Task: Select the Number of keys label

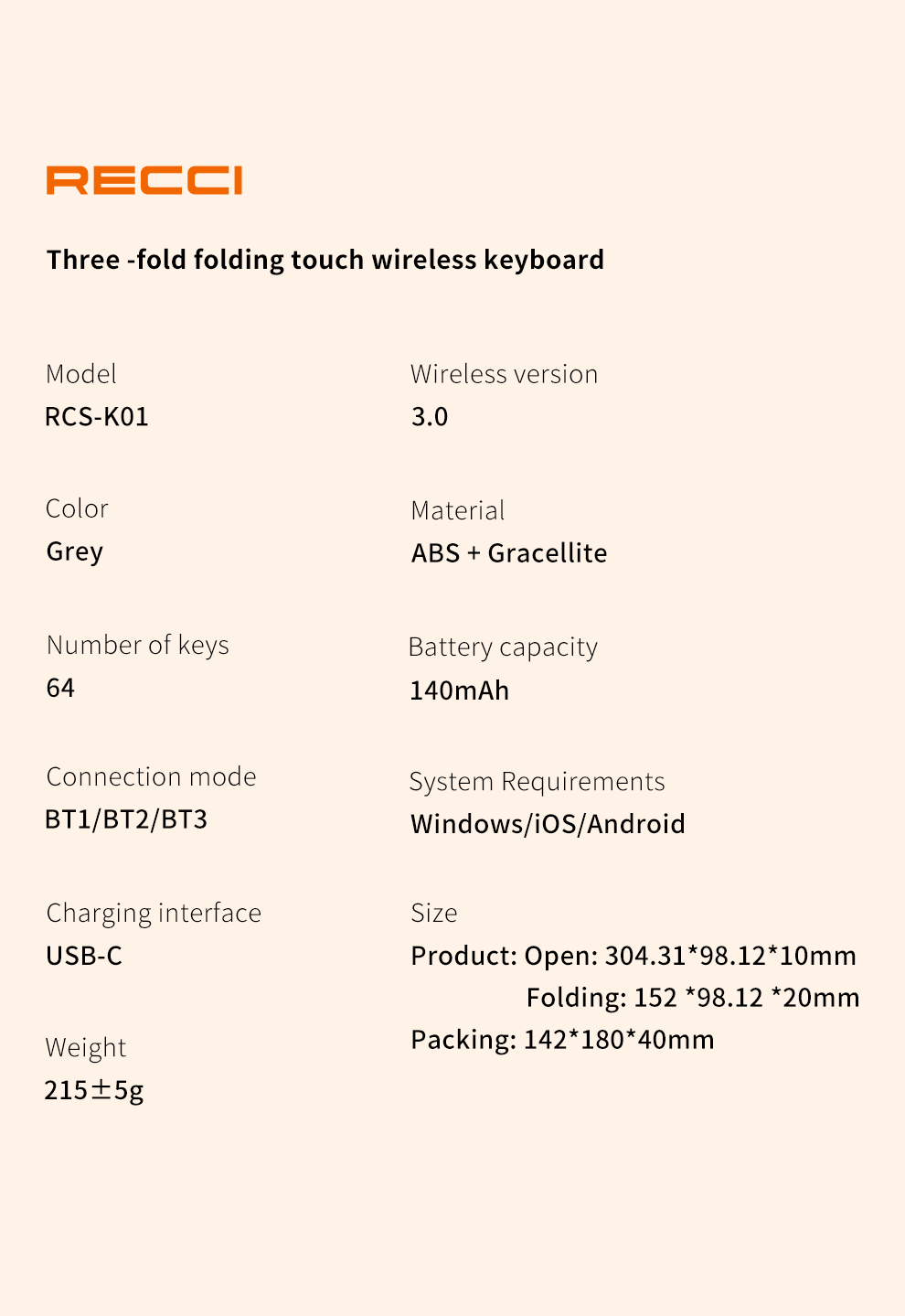Action: coord(138,646)
